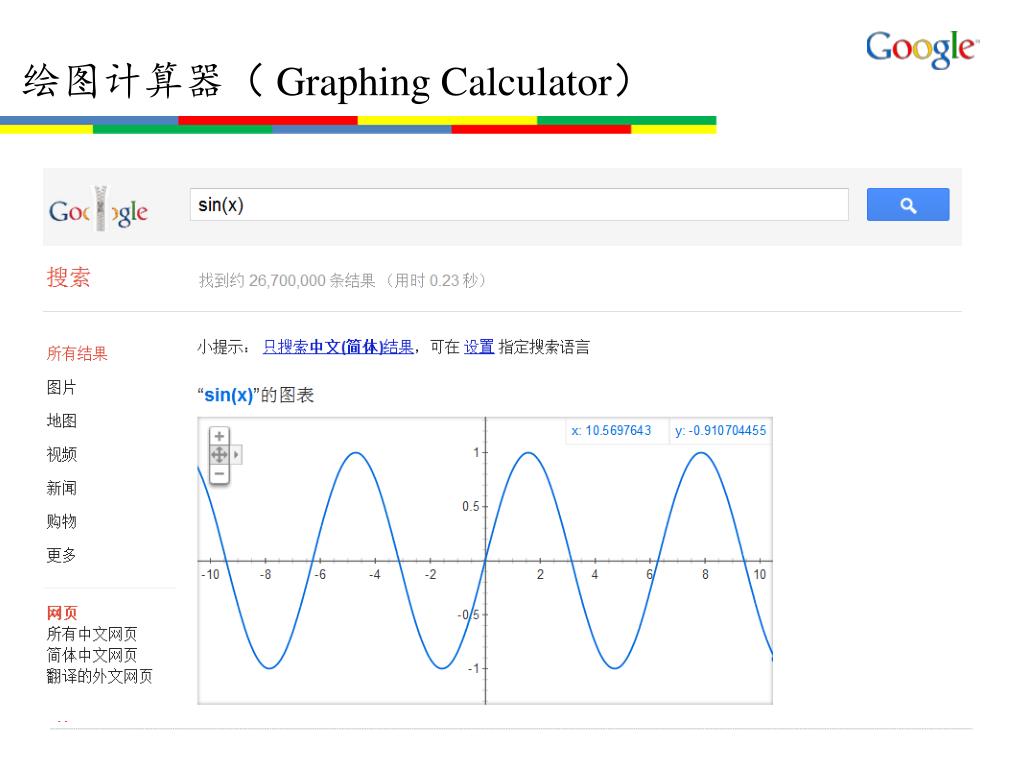Filter by 所有中文网页
1023x767 pixels.
[x=92, y=634]
